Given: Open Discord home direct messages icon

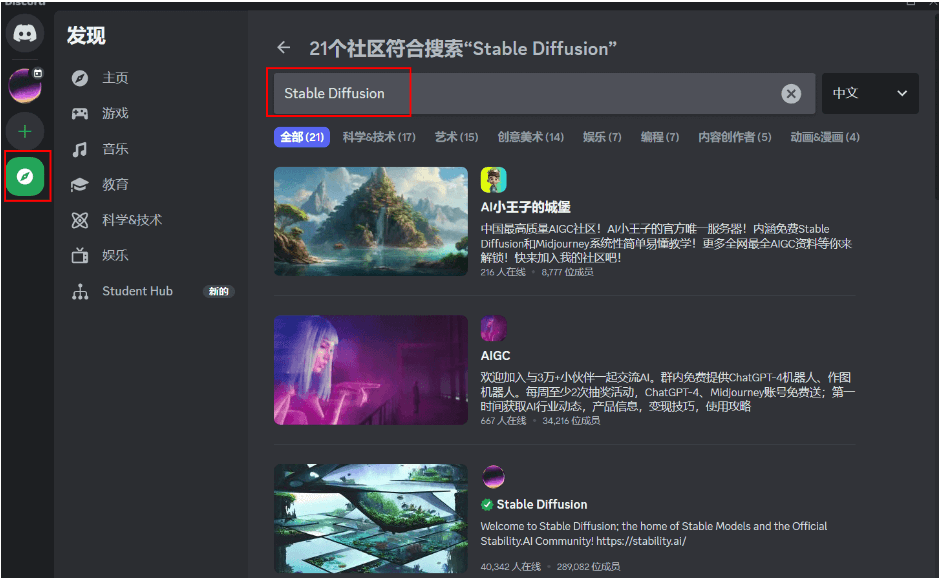Looking at the screenshot, I should 25,34.
